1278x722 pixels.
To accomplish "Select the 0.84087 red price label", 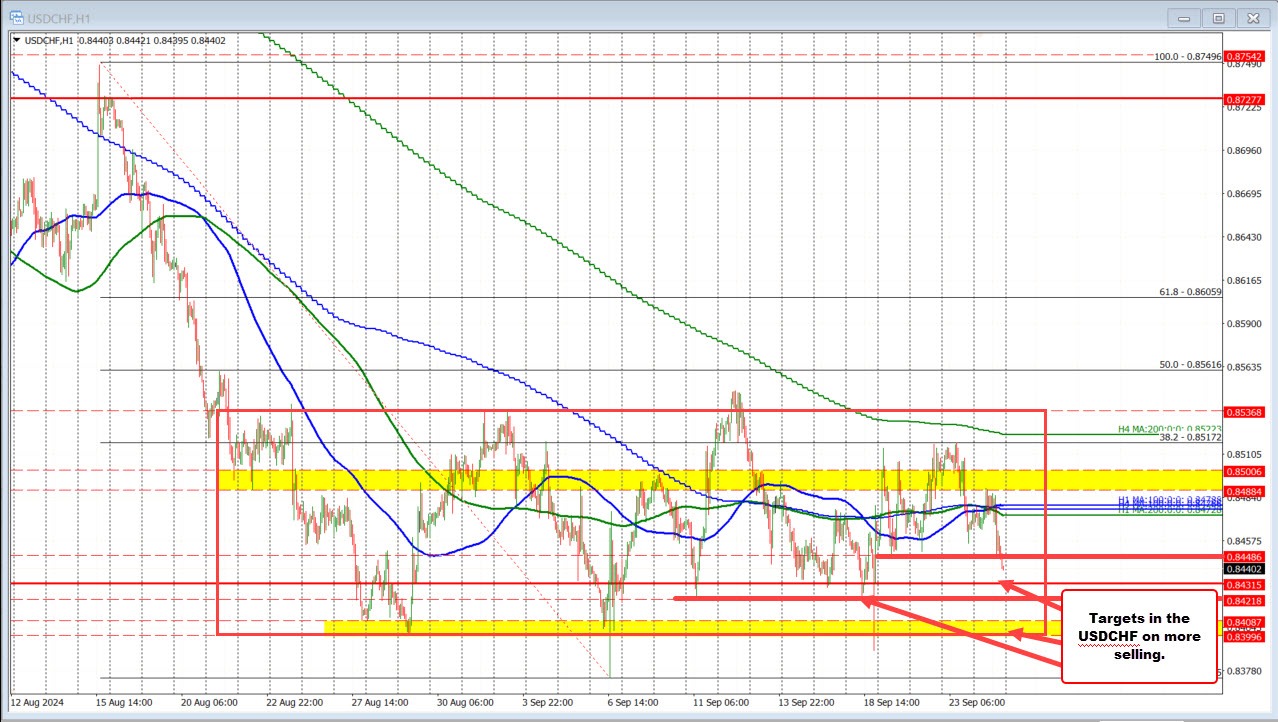I will 1246,622.
